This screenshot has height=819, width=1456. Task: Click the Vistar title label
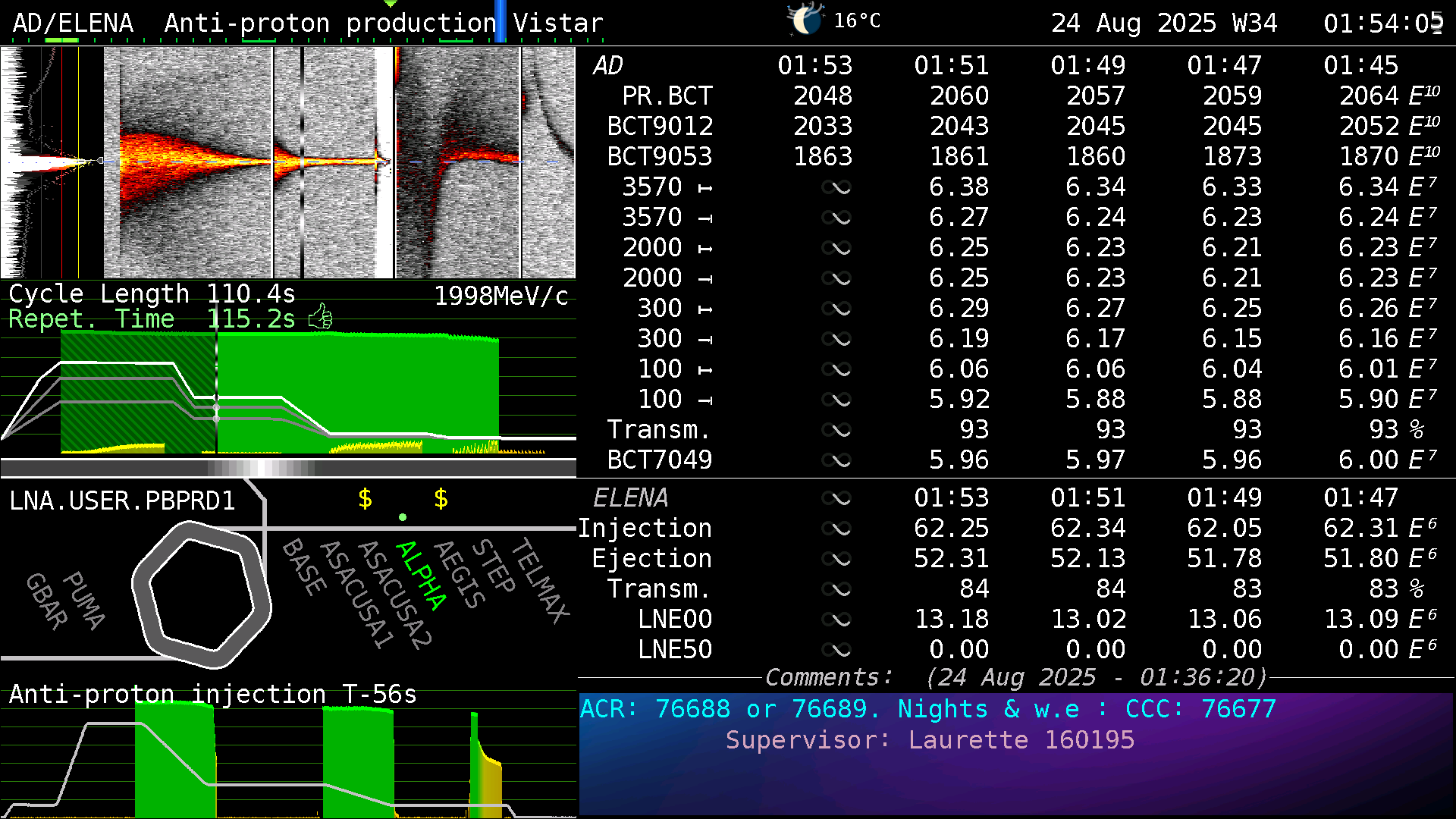point(558,23)
